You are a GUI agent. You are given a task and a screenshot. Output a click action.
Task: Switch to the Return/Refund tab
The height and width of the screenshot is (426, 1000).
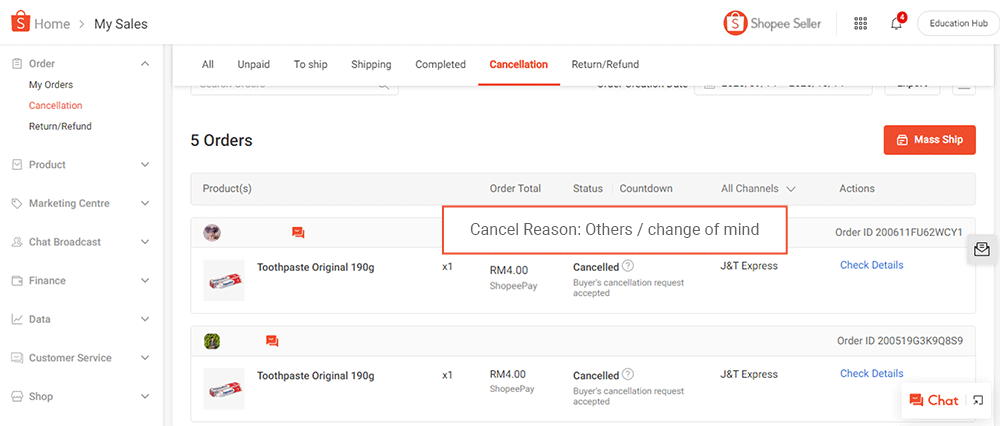coord(605,64)
